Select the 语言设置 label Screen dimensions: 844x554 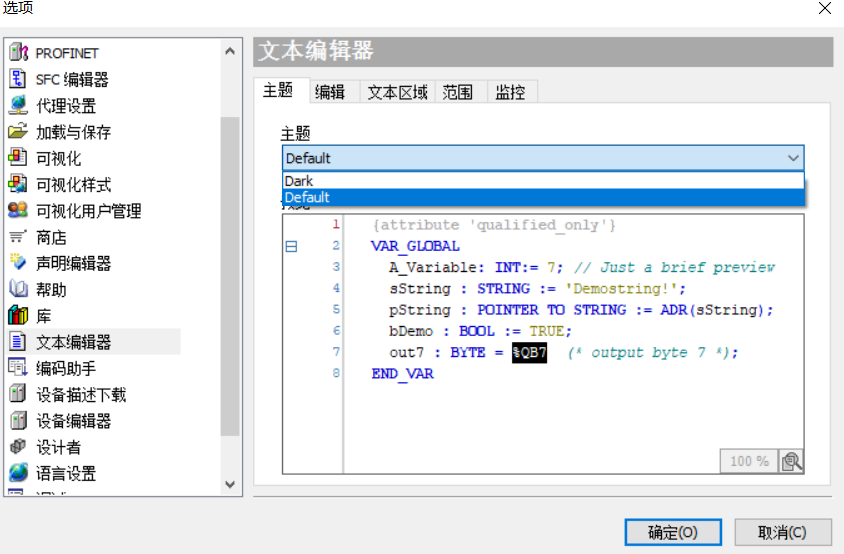(x=66, y=473)
